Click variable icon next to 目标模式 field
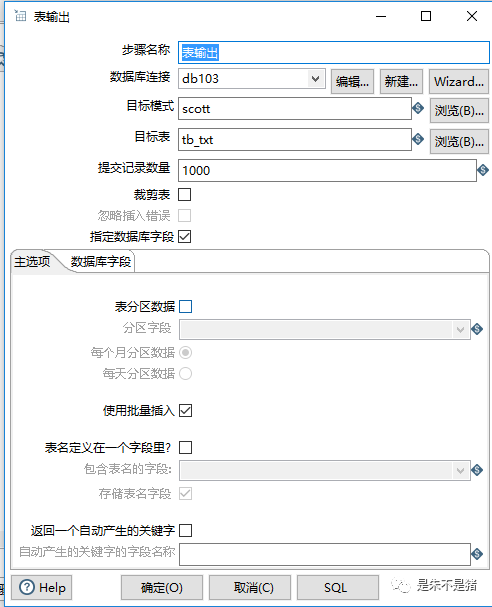This screenshot has width=492, height=607. (x=418, y=108)
